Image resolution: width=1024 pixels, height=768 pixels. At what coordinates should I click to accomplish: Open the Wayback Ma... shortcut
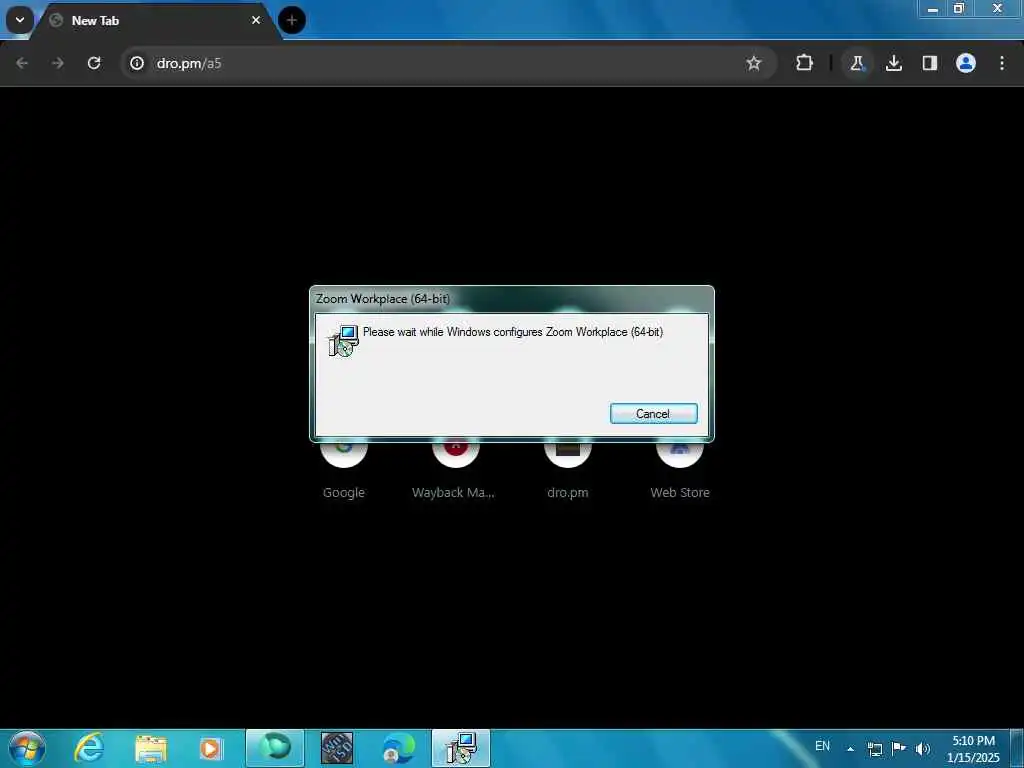455,468
